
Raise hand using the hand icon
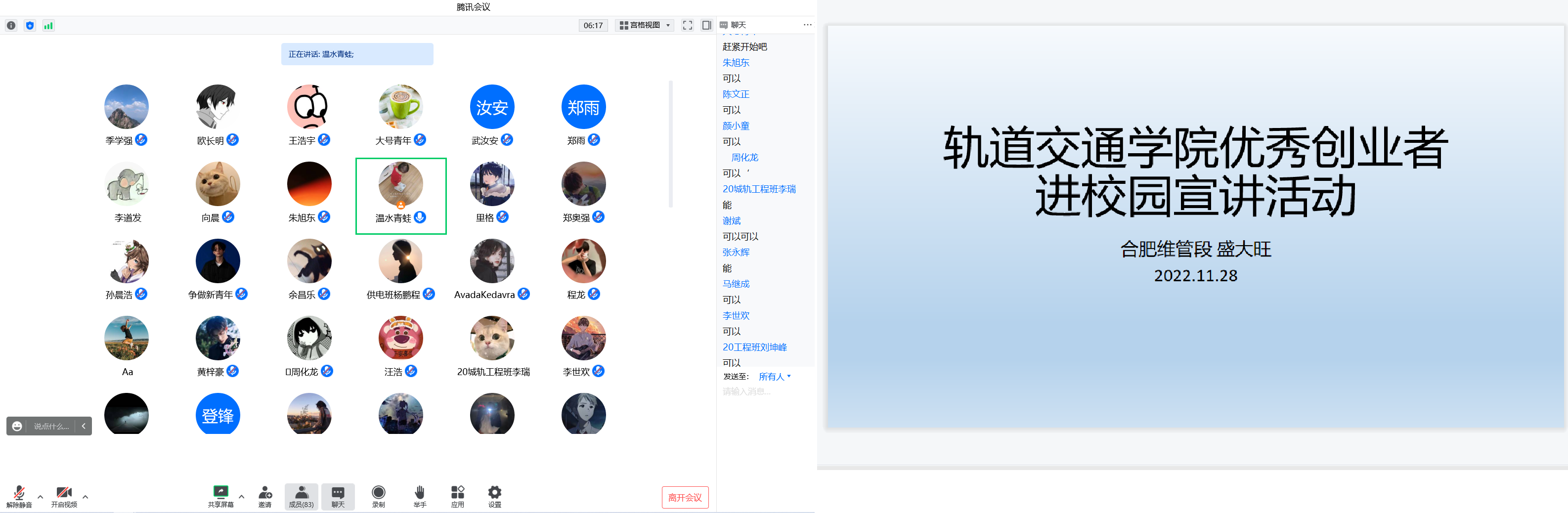[419, 492]
